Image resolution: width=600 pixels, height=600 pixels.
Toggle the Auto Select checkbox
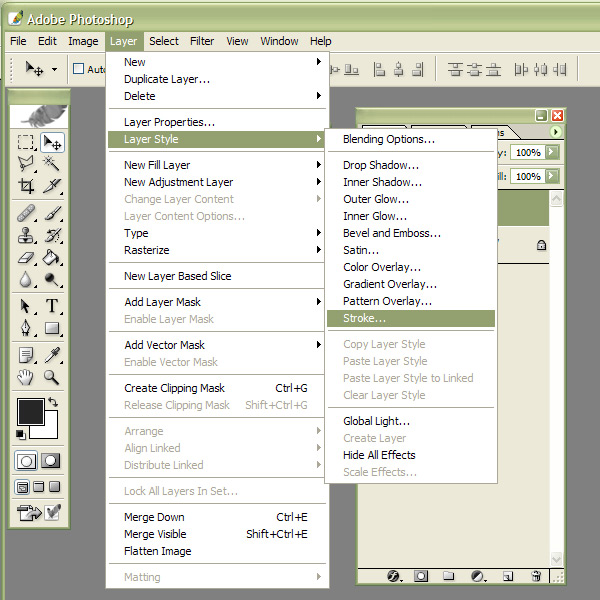78,69
